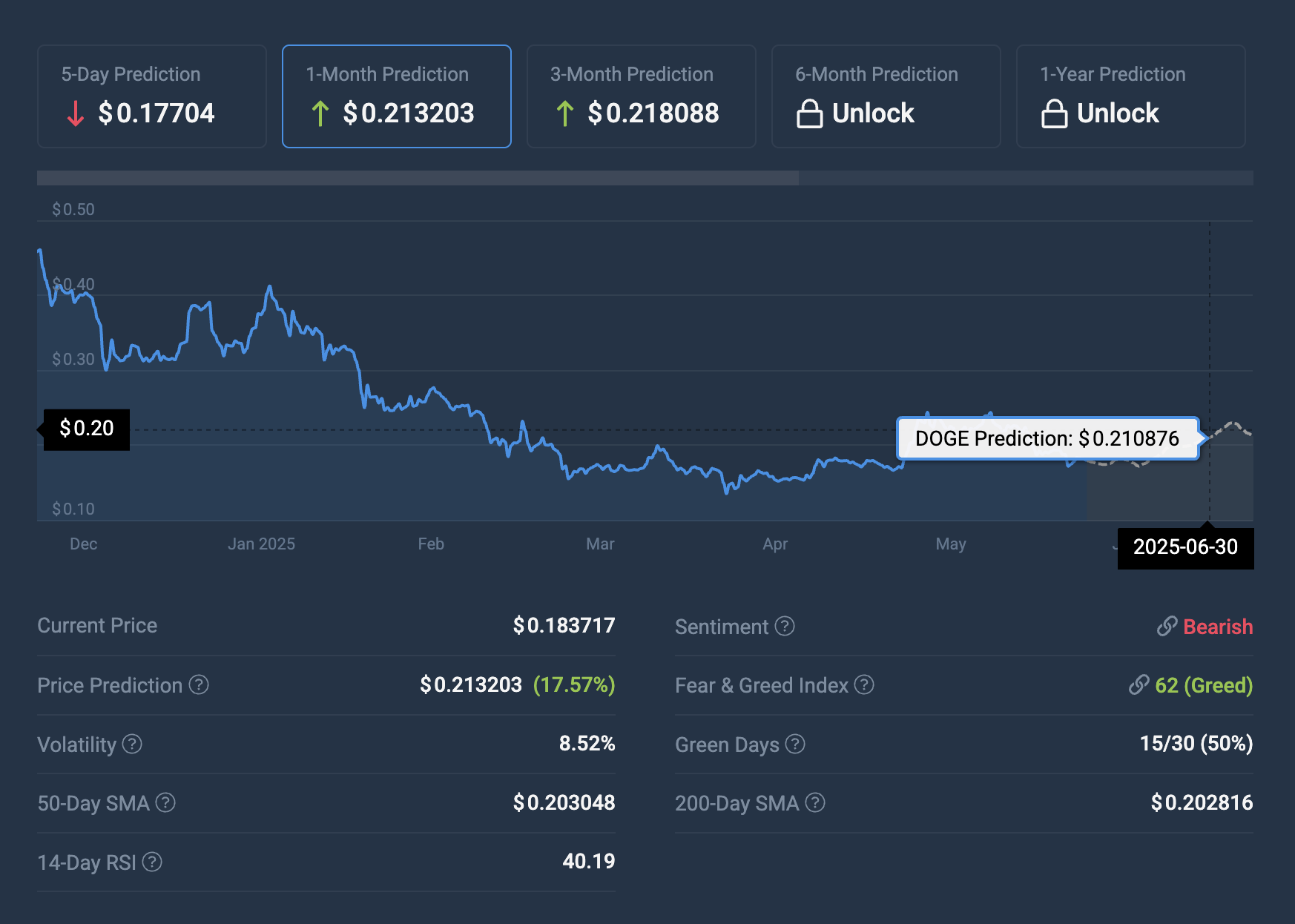Select the 1-Month Prediction tab
Screen dimensions: 1295x924
[x=397, y=96]
